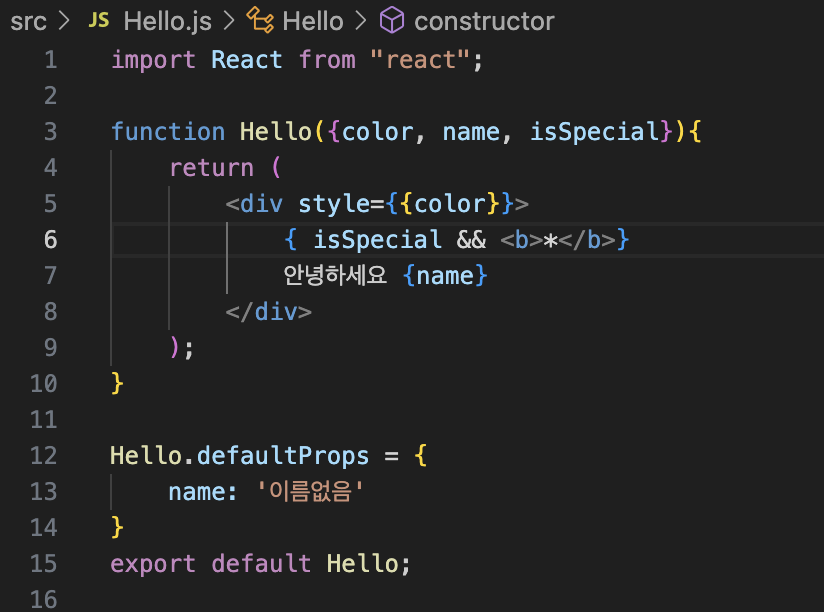This screenshot has height=612, width=824.
Task: Expand chevron after Hello breadcrumb
Action: [x=361, y=21]
